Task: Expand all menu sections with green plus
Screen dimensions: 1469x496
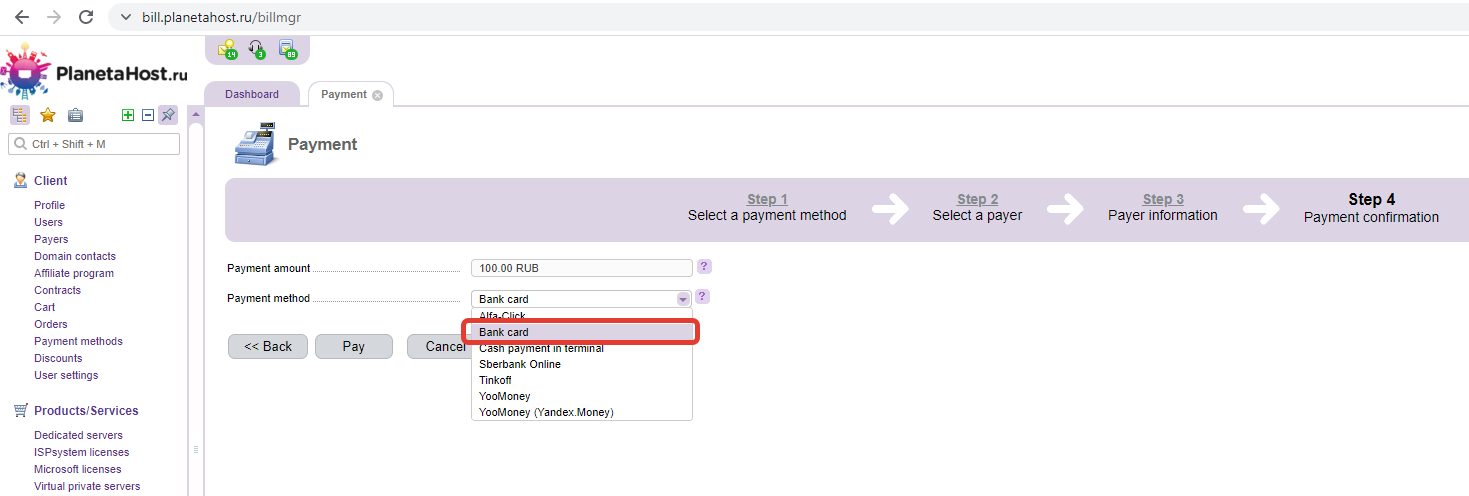Action: 128,115
